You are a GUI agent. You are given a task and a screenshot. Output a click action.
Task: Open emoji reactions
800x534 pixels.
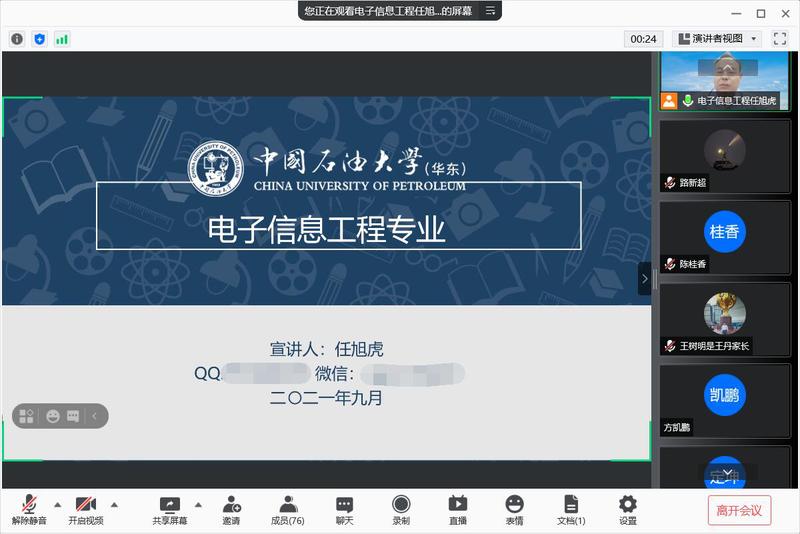pyautogui.click(x=514, y=510)
